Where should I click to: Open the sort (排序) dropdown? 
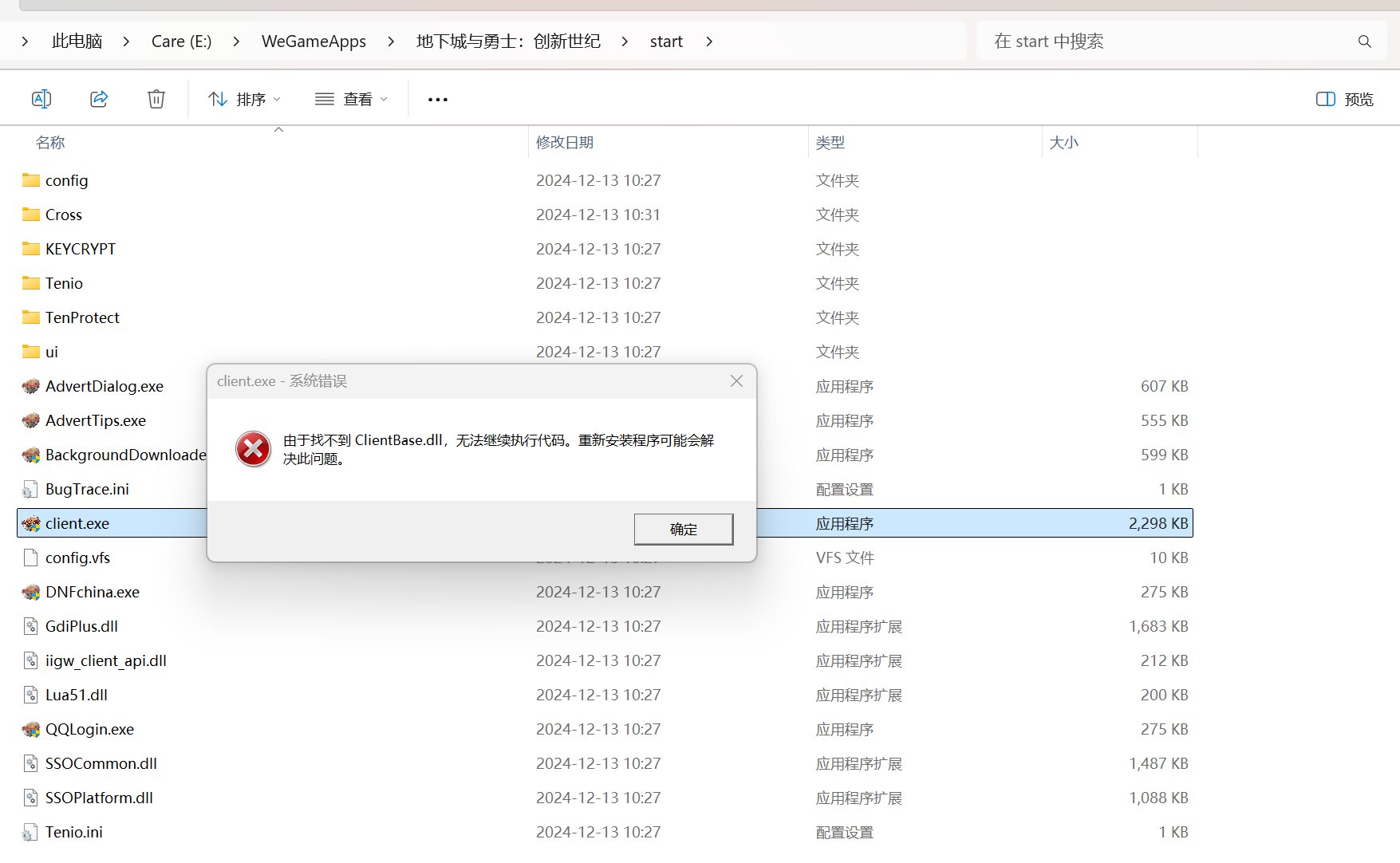tap(244, 99)
